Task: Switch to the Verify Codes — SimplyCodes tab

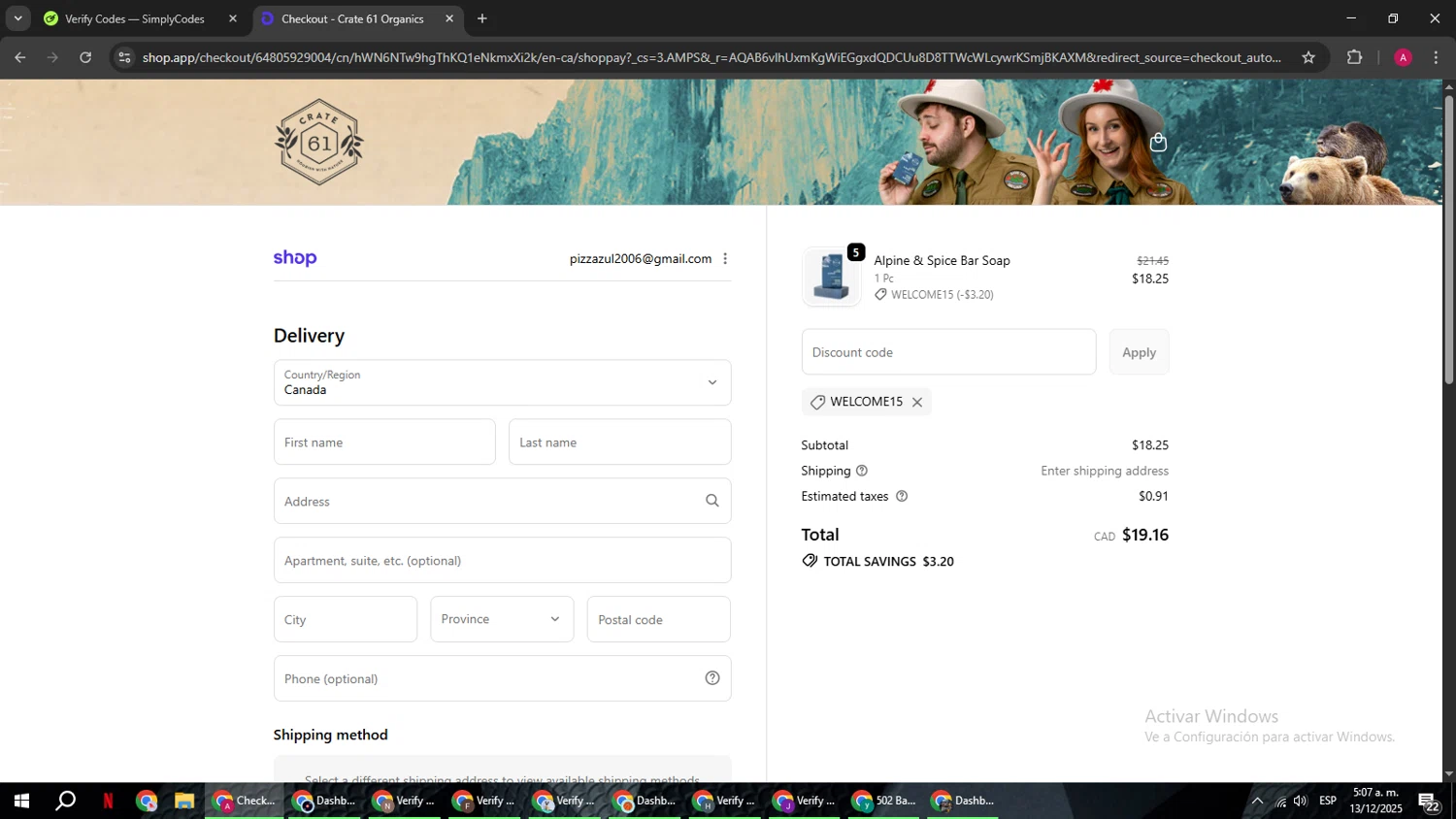Action: pos(135,18)
